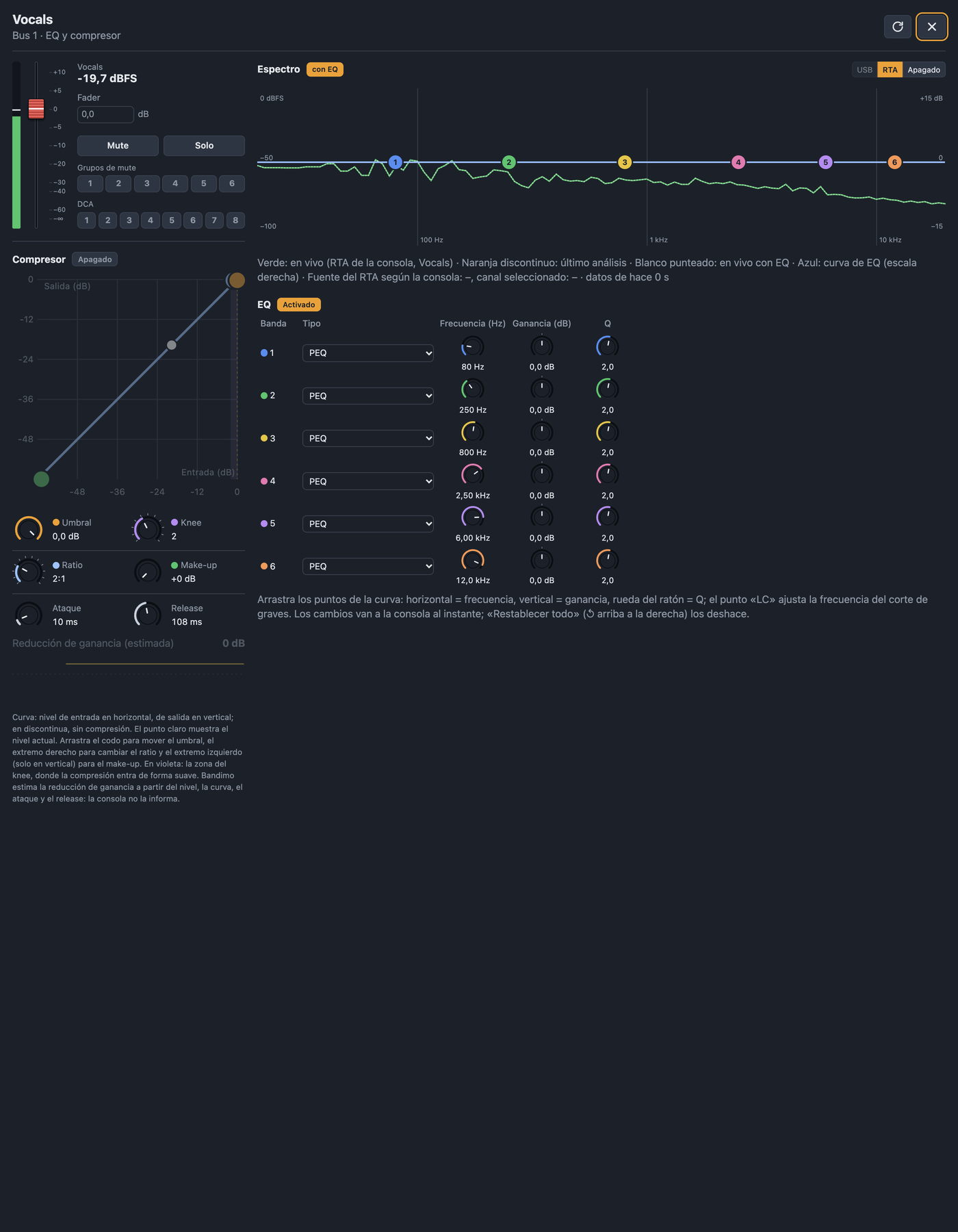Click EQ band 1 point on the curve
This screenshot has height=1232, width=958.
pyautogui.click(x=395, y=162)
